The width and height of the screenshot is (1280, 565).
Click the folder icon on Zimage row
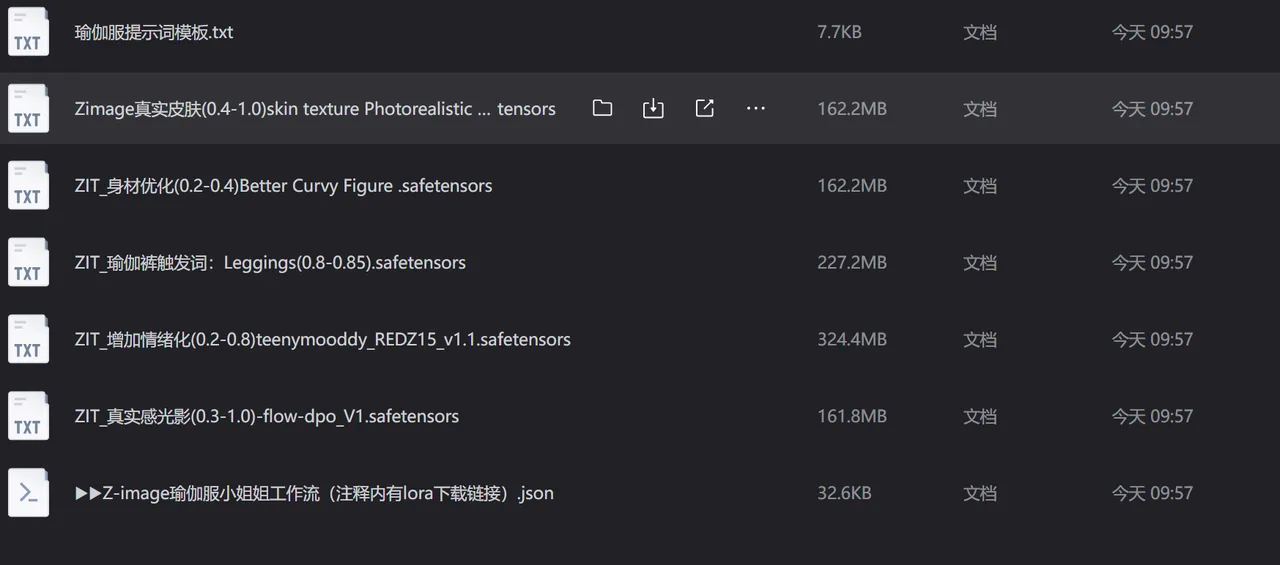[x=602, y=108]
